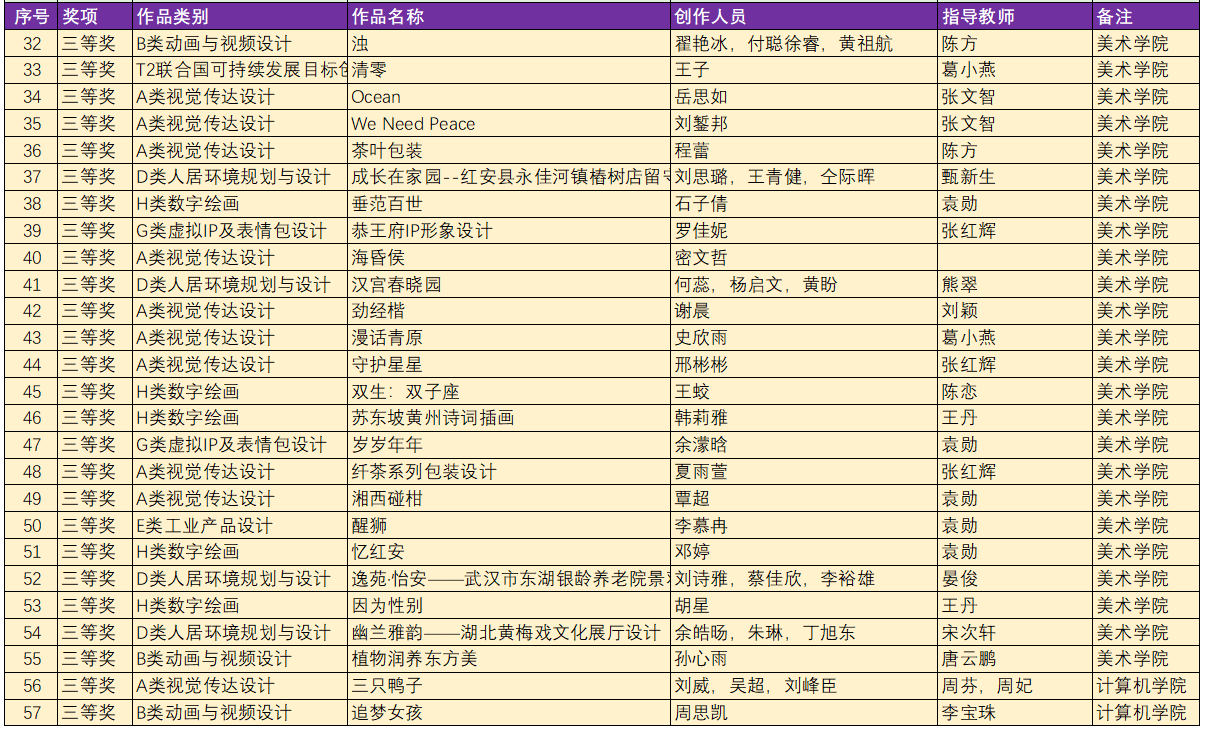Image resolution: width=1207 pixels, height=729 pixels.
Task: Select the cell containing "Ocean"
Action: pyautogui.click(x=509, y=97)
